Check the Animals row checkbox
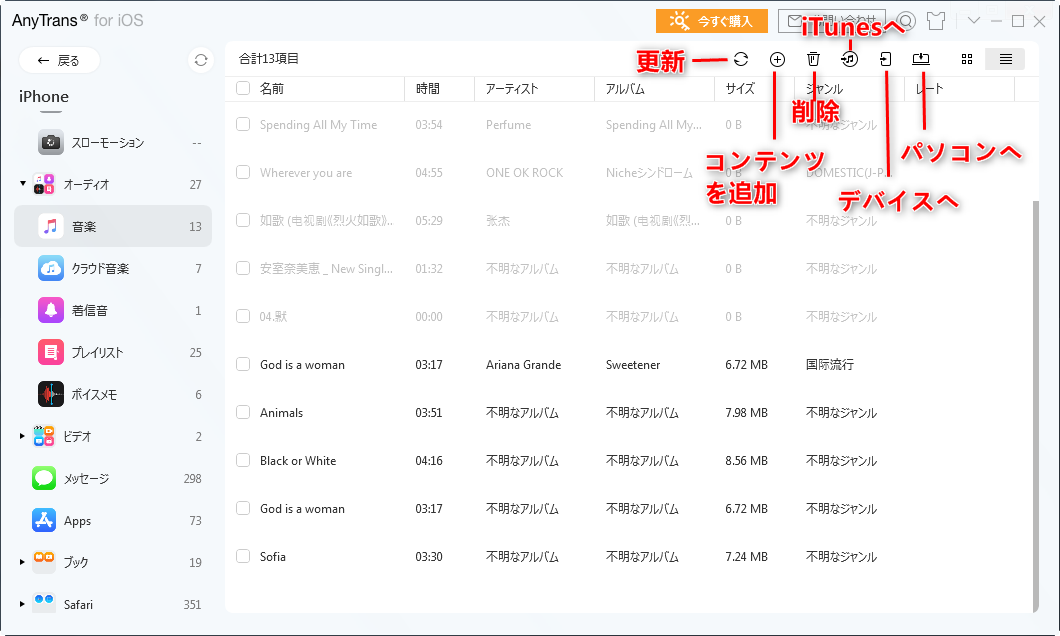The width and height of the screenshot is (1060, 636). (243, 412)
